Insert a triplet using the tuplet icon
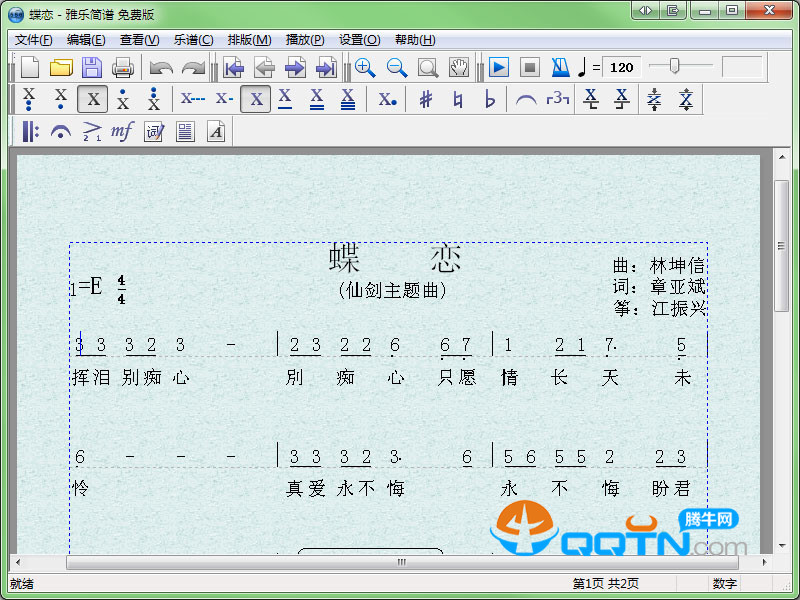Screen dimensions: 800x600 click(557, 99)
